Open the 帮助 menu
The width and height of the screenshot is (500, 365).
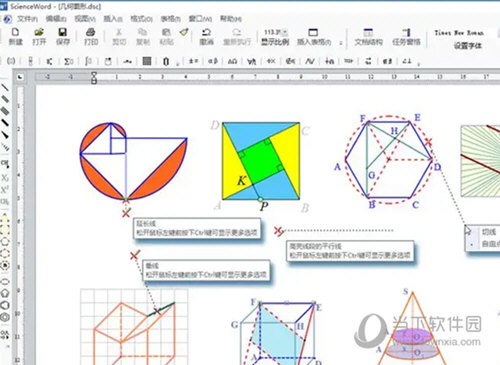click(x=231, y=19)
